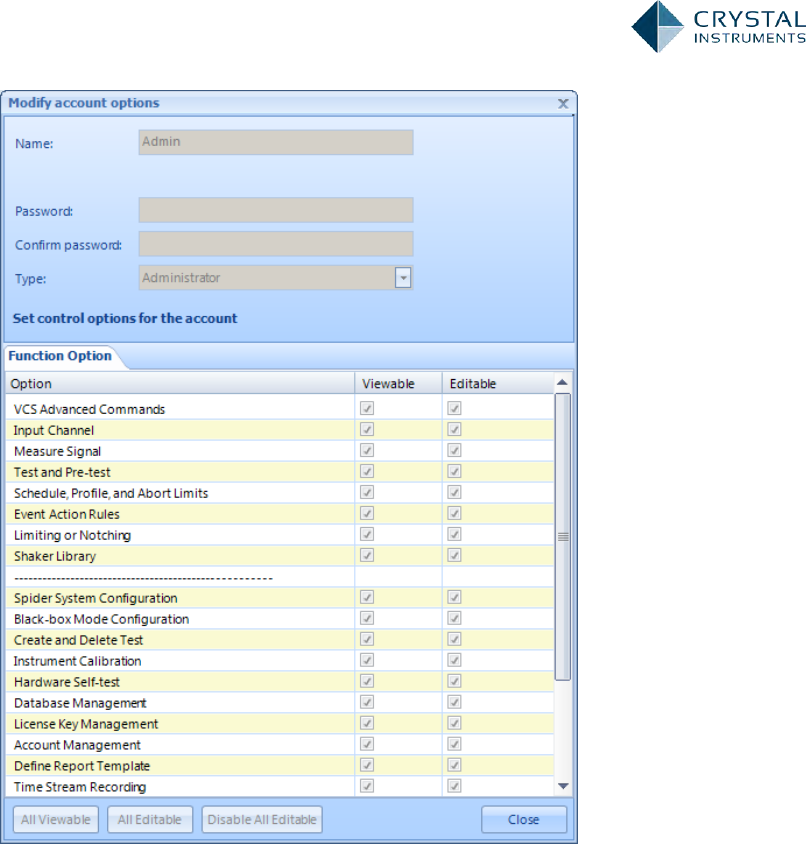This screenshot has height=844, width=806.
Task: Click the Confirm password field
Action: [x=276, y=244]
